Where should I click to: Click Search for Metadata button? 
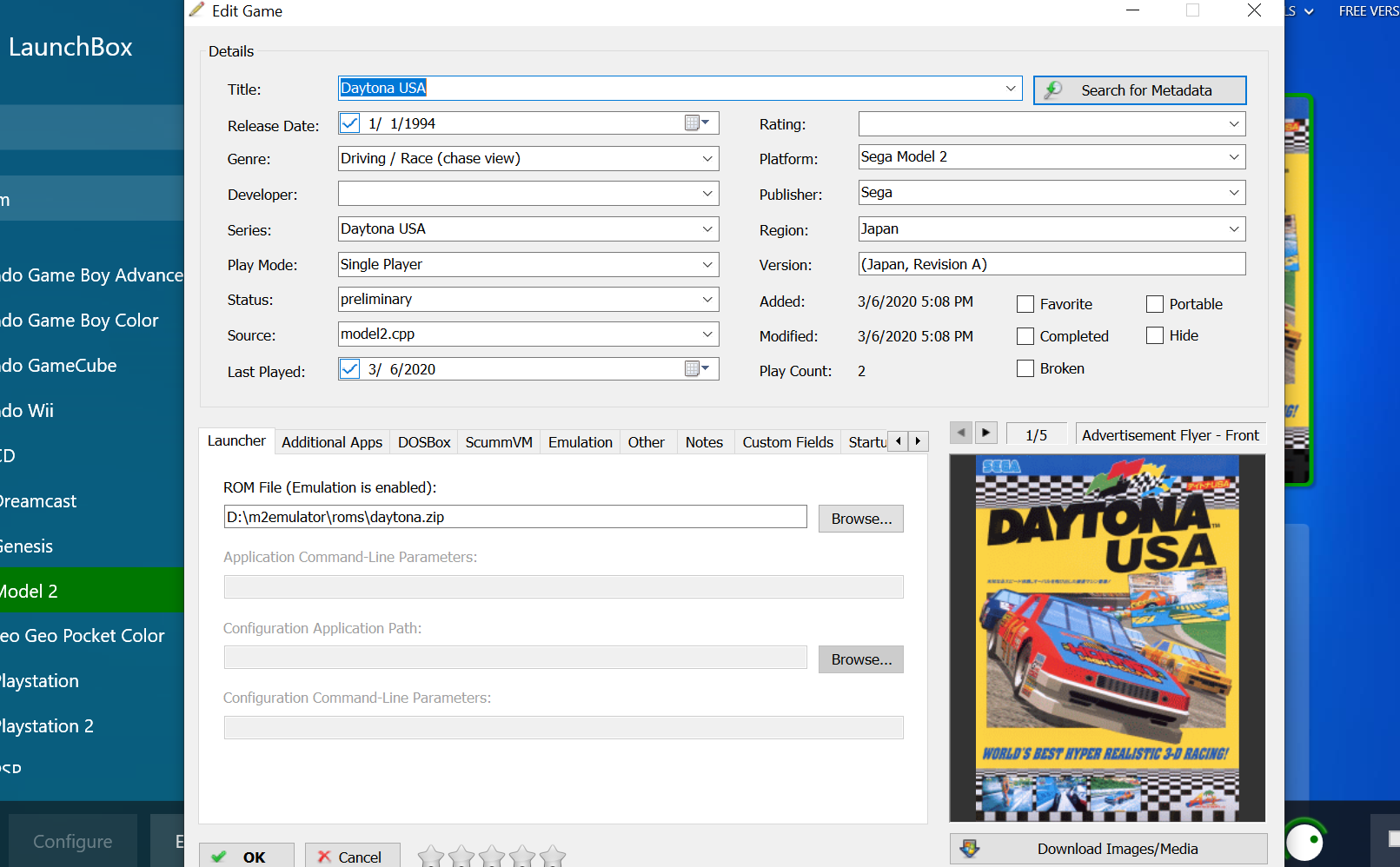(x=1139, y=90)
